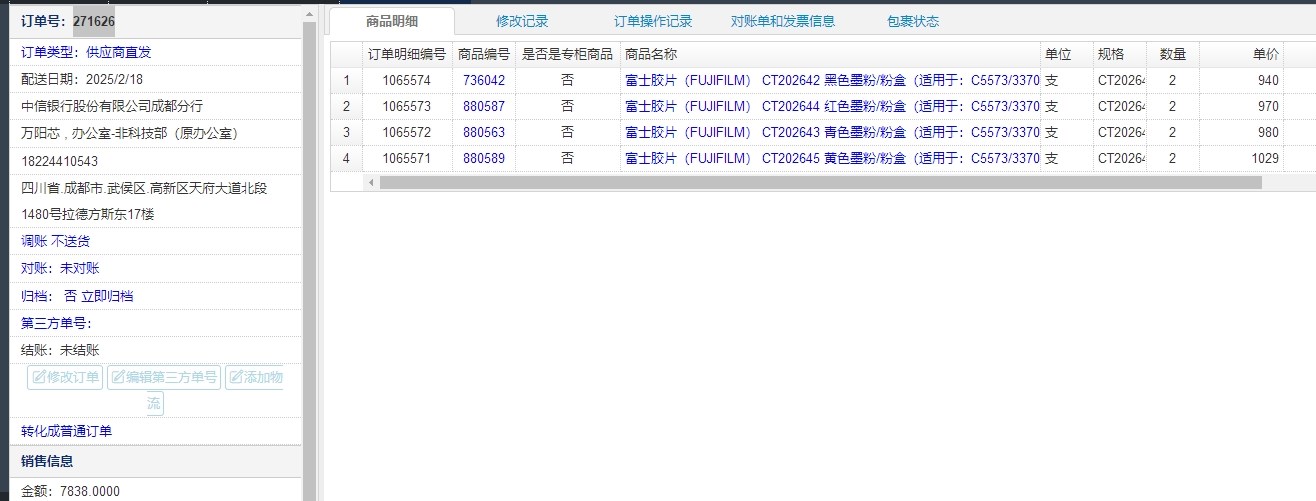The image size is (1316, 501).
Task: Click the 商品名称 column header
Action: tap(830, 54)
